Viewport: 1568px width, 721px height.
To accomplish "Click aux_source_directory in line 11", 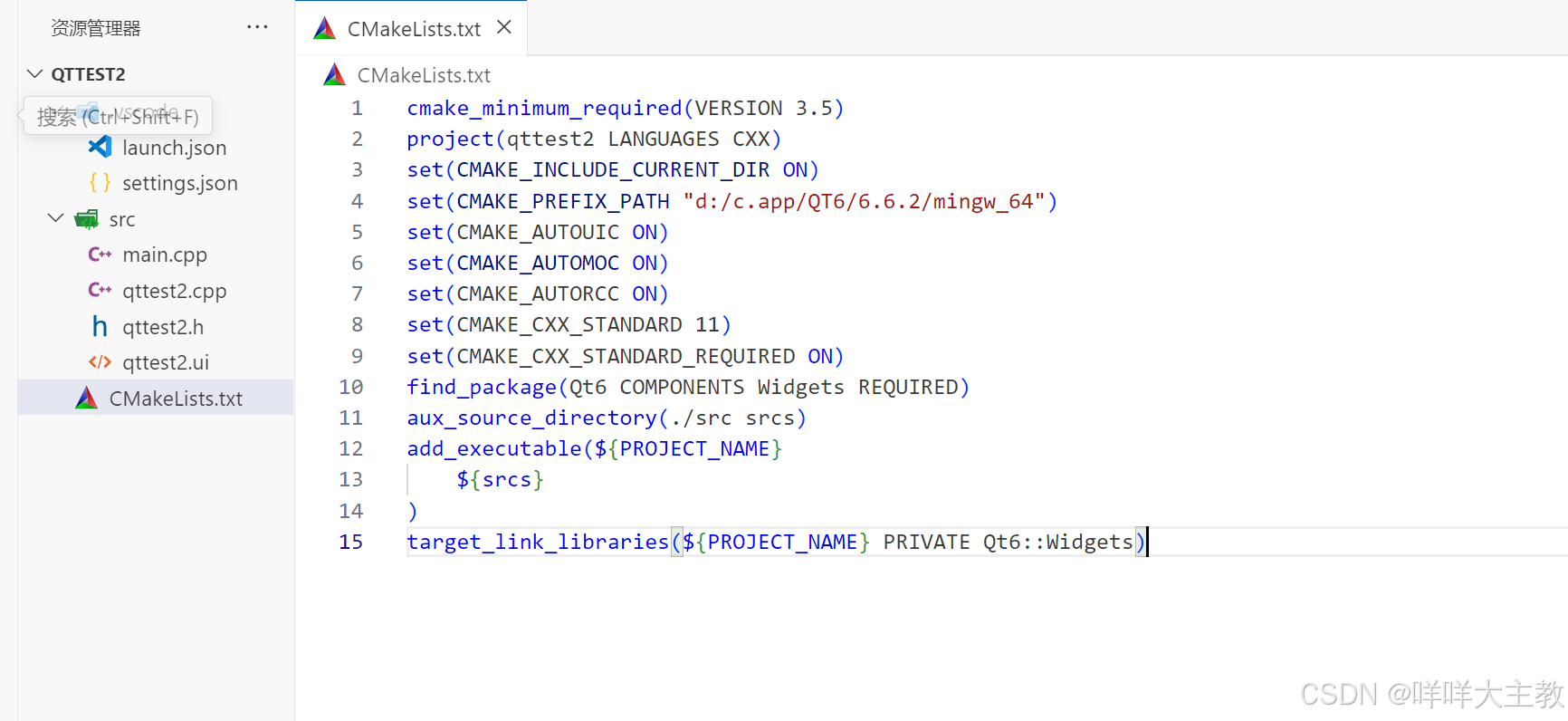I will coord(531,418).
